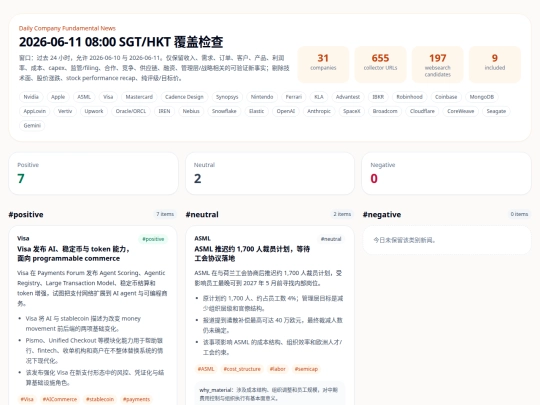Click the #negative column heading
This screenshot has height=405, width=540.
tap(382, 215)
